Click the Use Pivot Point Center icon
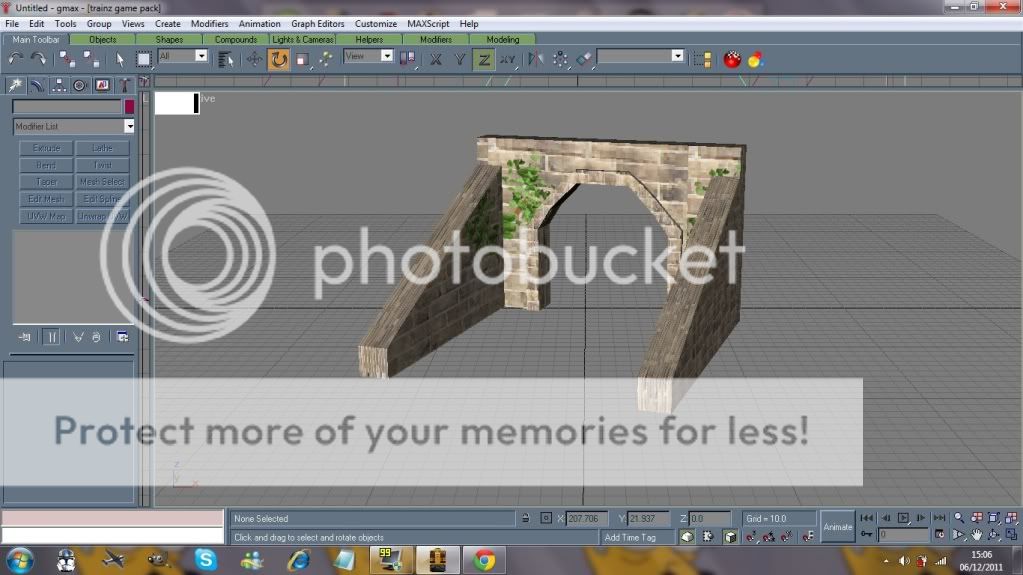1023x575 pixels. 408,59
